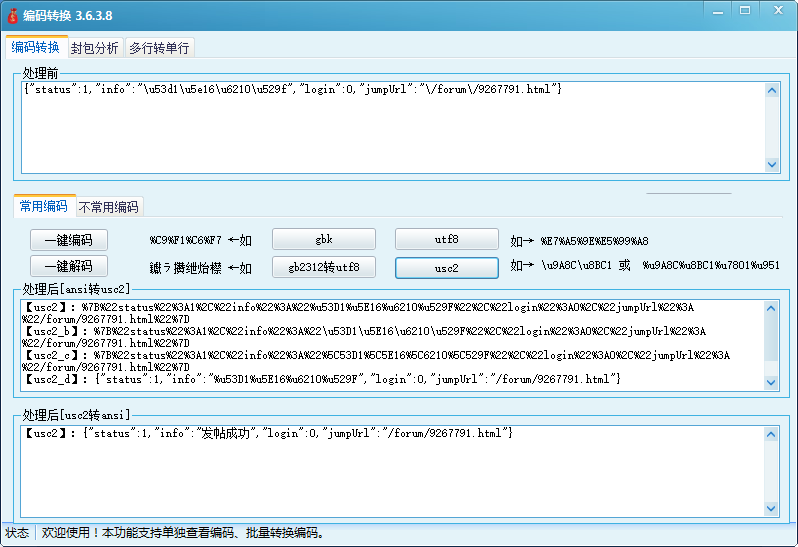Click the \u9A8C\u8BC1 example text
This screenshot has width=798, height=547.
click(x=577, y=266)
